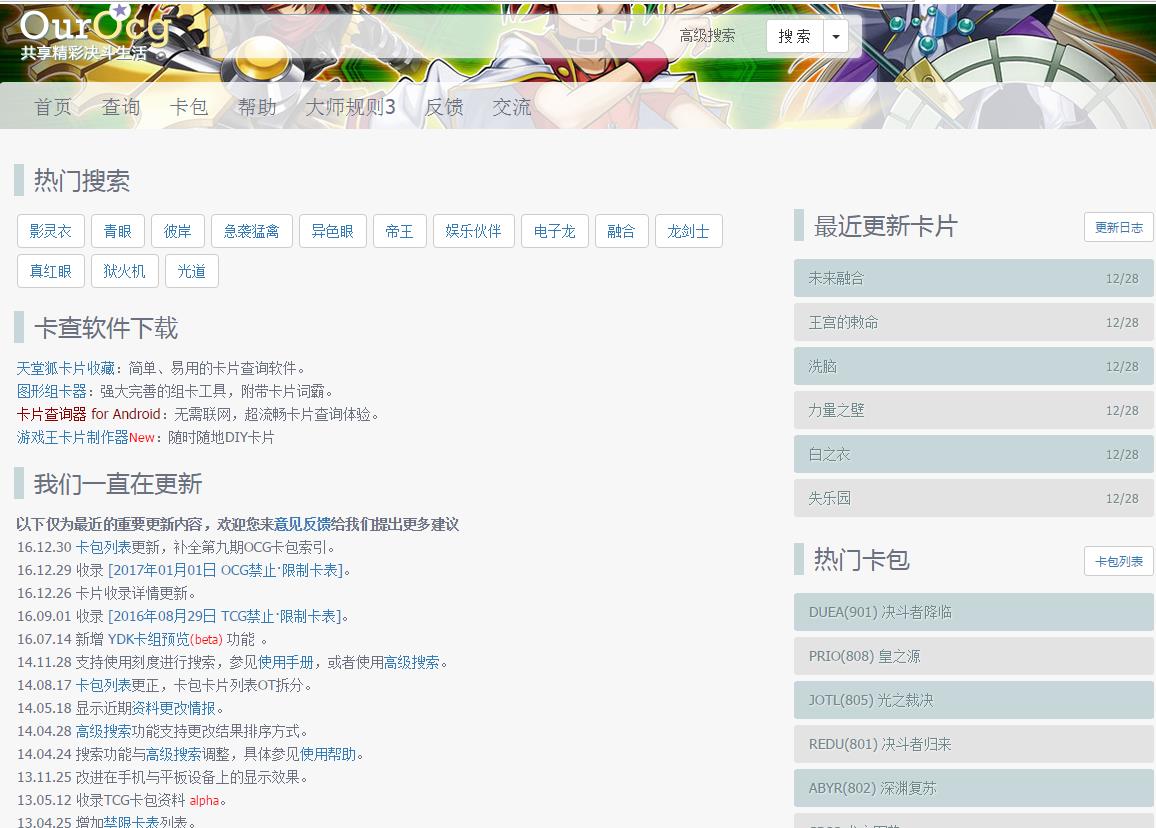The height and width of the screenshot is (828, 1156).
Task: Open the recently updated card 力量之壁
Action: point(973,410)
